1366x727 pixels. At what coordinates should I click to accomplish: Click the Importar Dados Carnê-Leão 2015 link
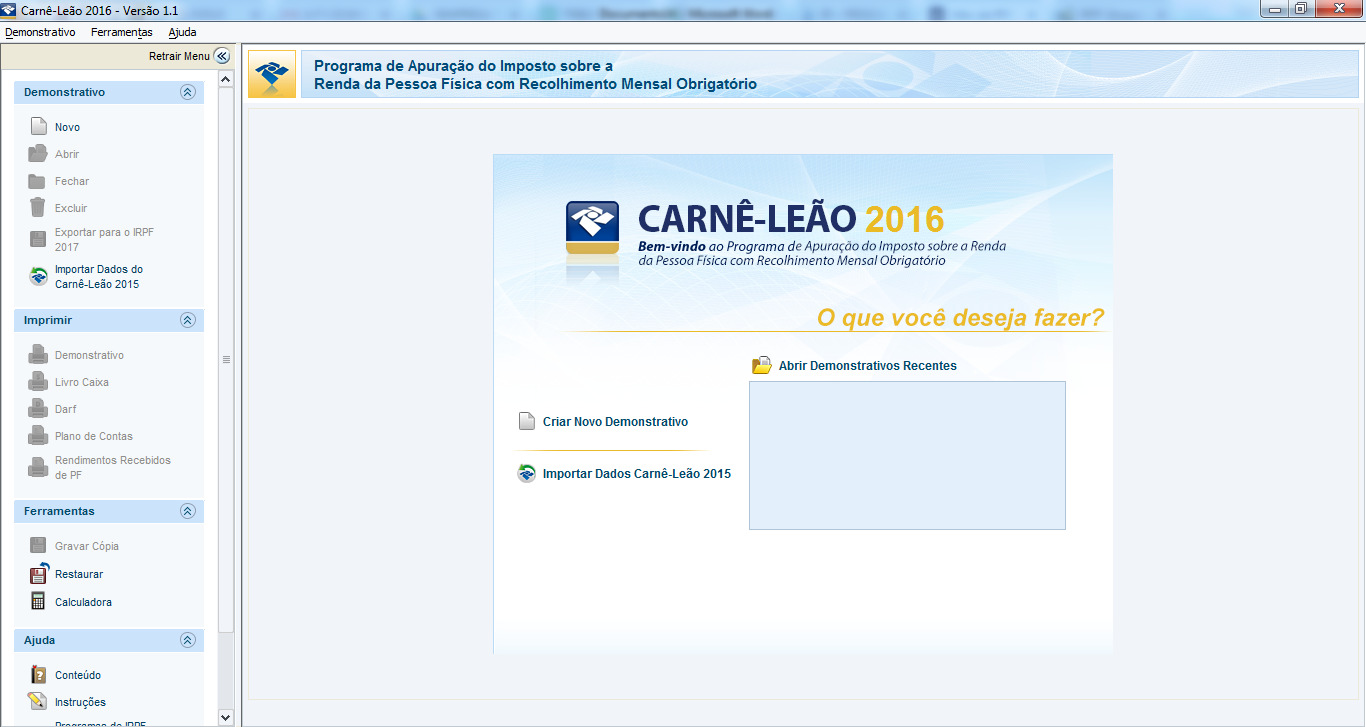637,474
